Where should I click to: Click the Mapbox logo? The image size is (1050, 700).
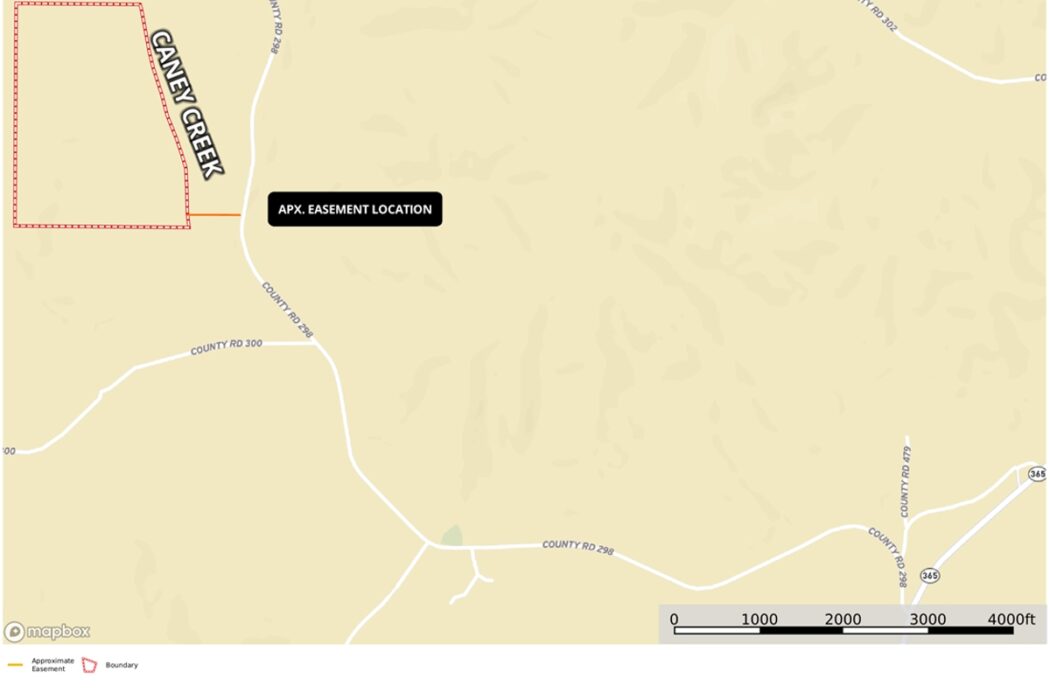click(x=47, y=632)
